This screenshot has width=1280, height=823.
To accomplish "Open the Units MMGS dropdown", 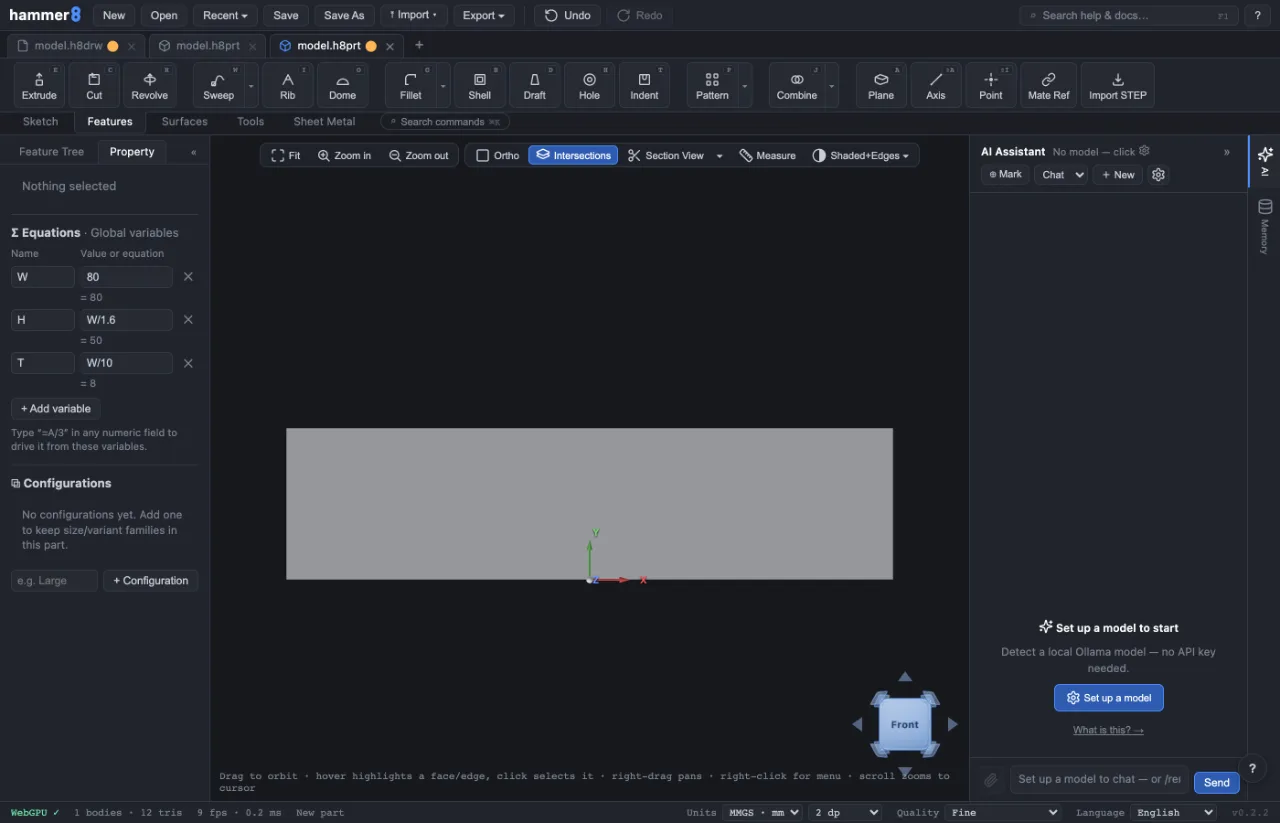I will pyautogui.click(x=763, y=812).
